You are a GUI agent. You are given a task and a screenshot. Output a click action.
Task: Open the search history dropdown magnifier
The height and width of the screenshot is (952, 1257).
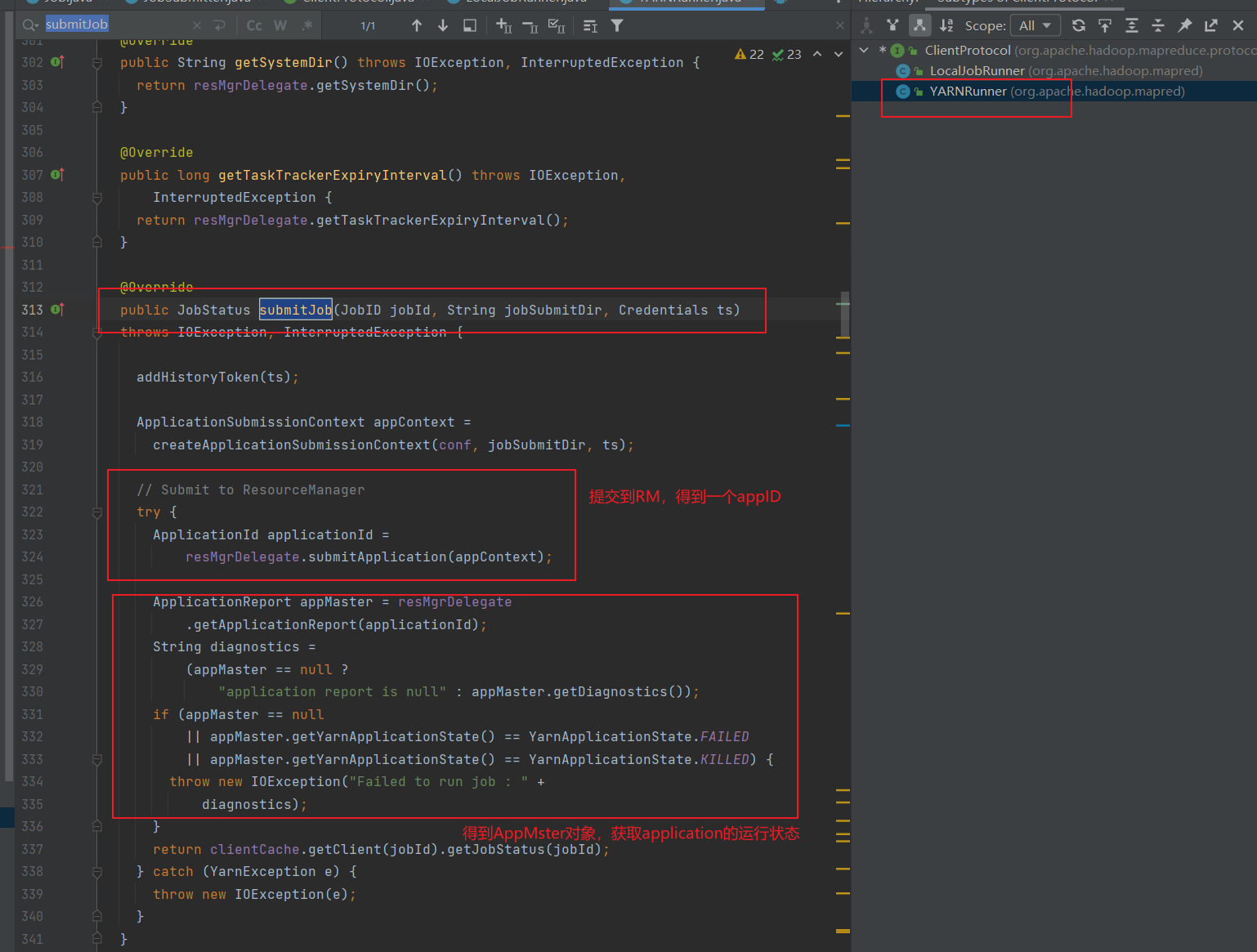[31, 25]
